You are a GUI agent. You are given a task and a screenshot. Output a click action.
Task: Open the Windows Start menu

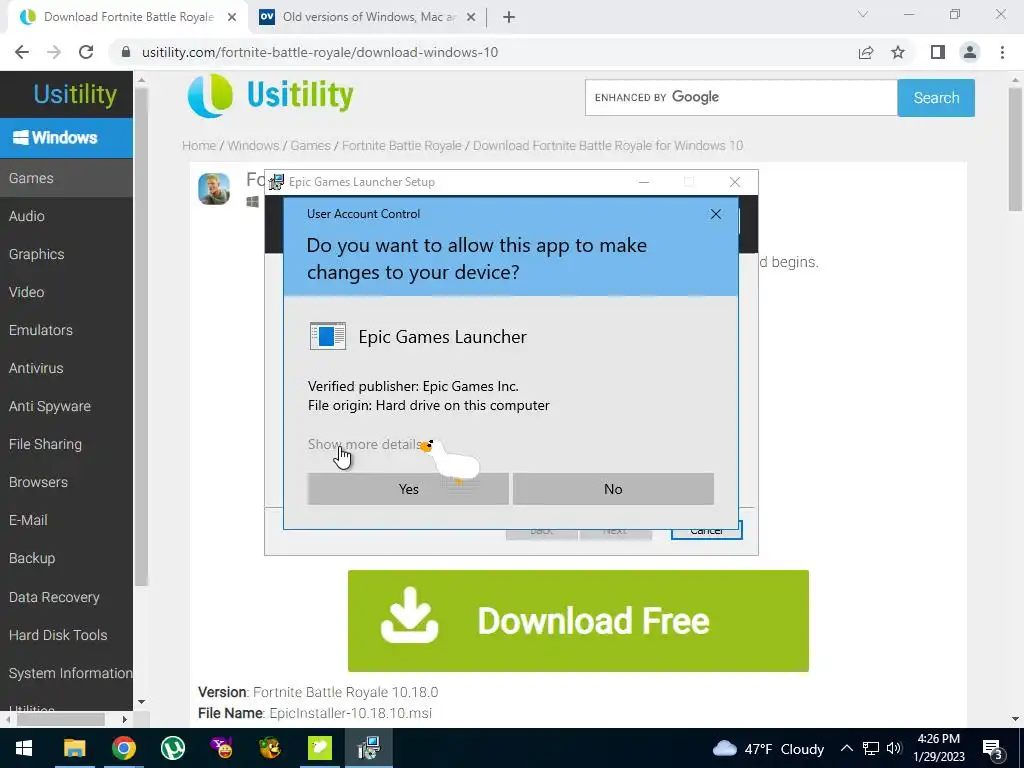click(24, 748)
